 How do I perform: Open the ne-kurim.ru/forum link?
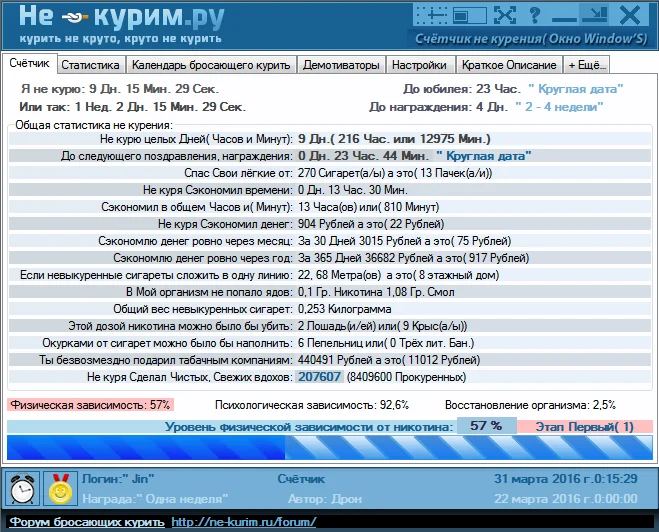click(x=244, y=522)
